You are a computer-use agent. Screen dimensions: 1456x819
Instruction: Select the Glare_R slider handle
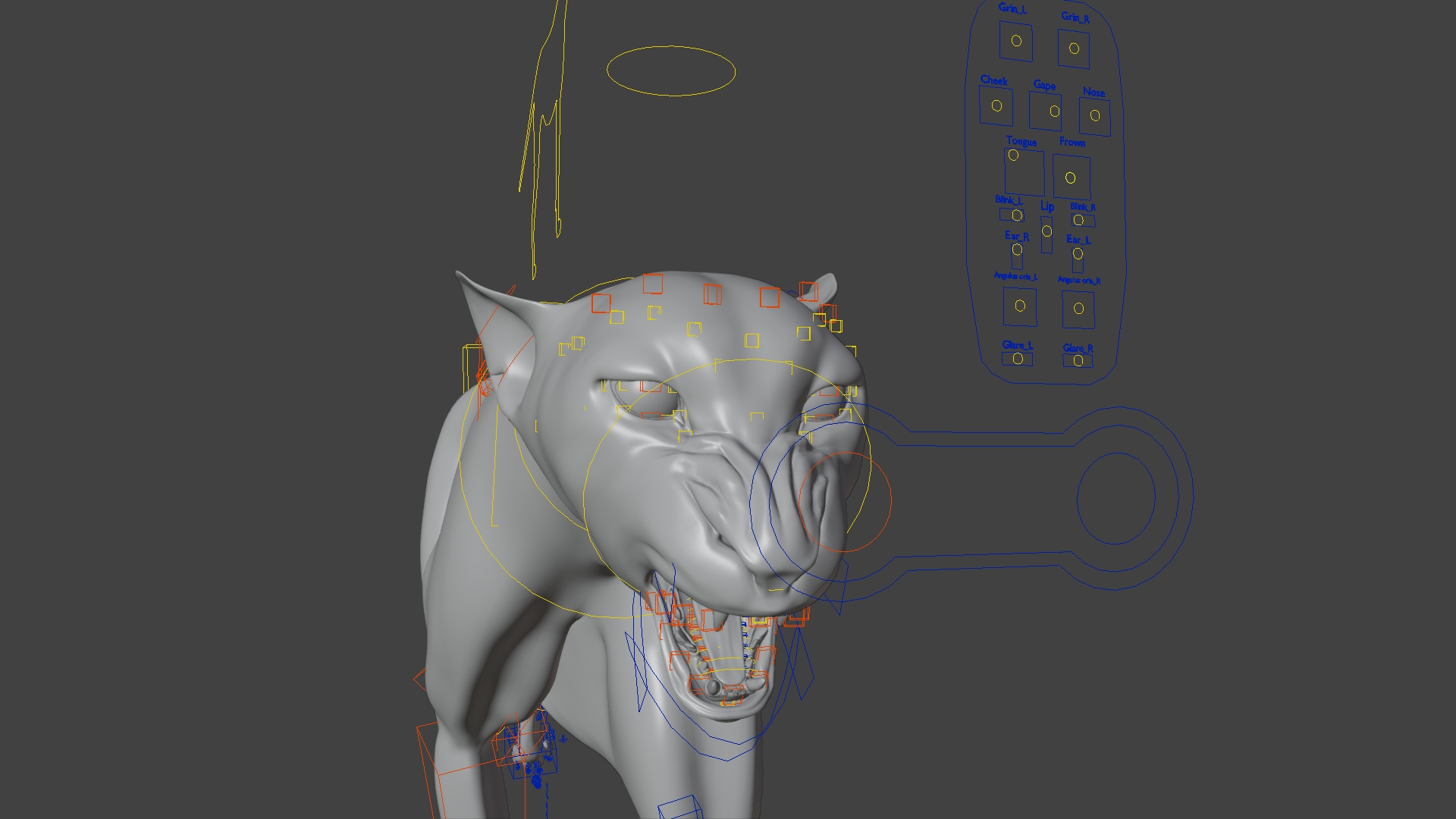1078,361
